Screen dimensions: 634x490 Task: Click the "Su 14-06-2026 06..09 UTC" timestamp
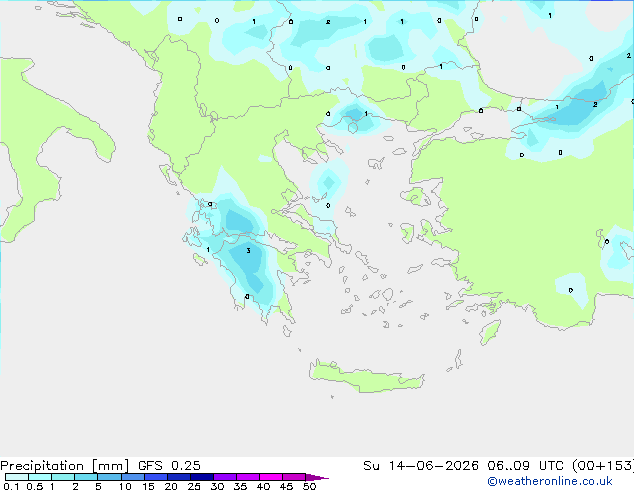[x=463, y=466]
